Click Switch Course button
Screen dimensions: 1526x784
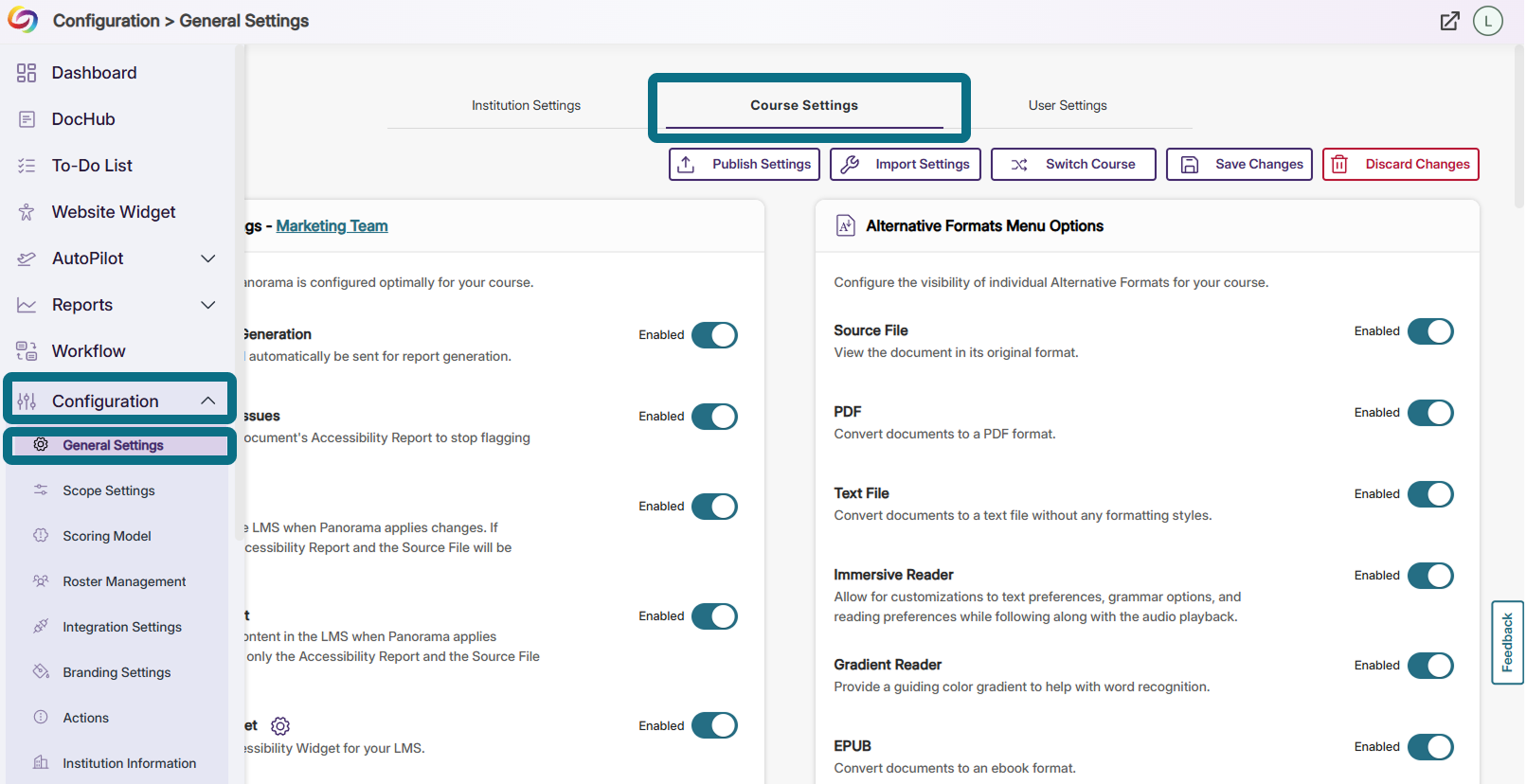pos(1073,164)
